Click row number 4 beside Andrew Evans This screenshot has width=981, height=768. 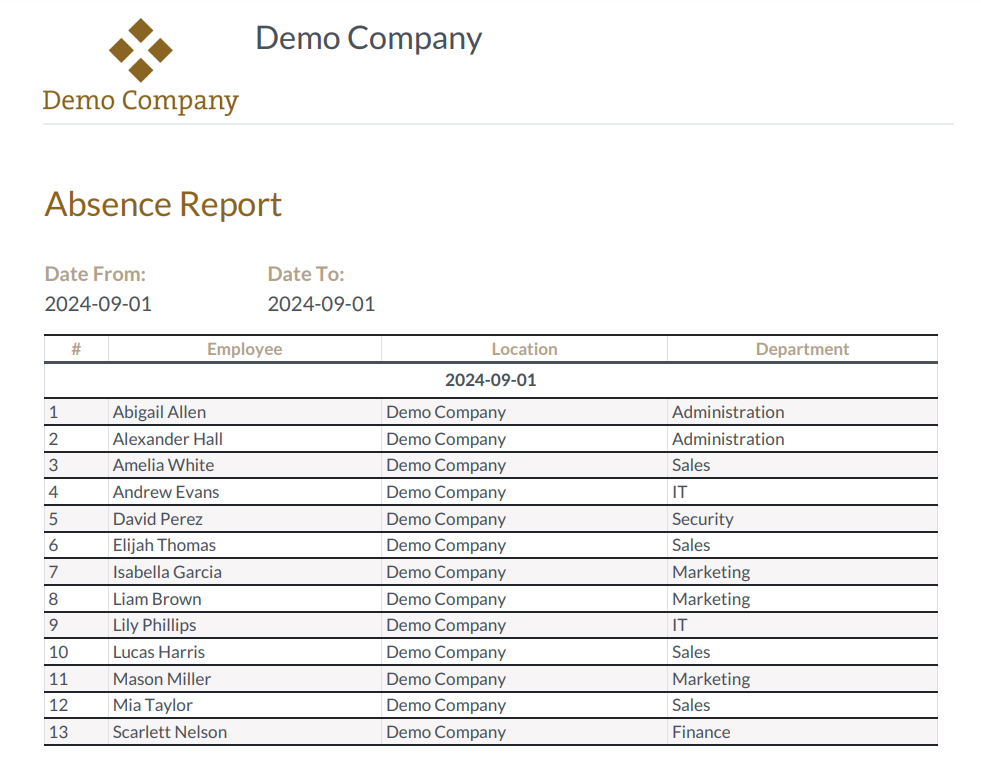[x=53, y=492]
